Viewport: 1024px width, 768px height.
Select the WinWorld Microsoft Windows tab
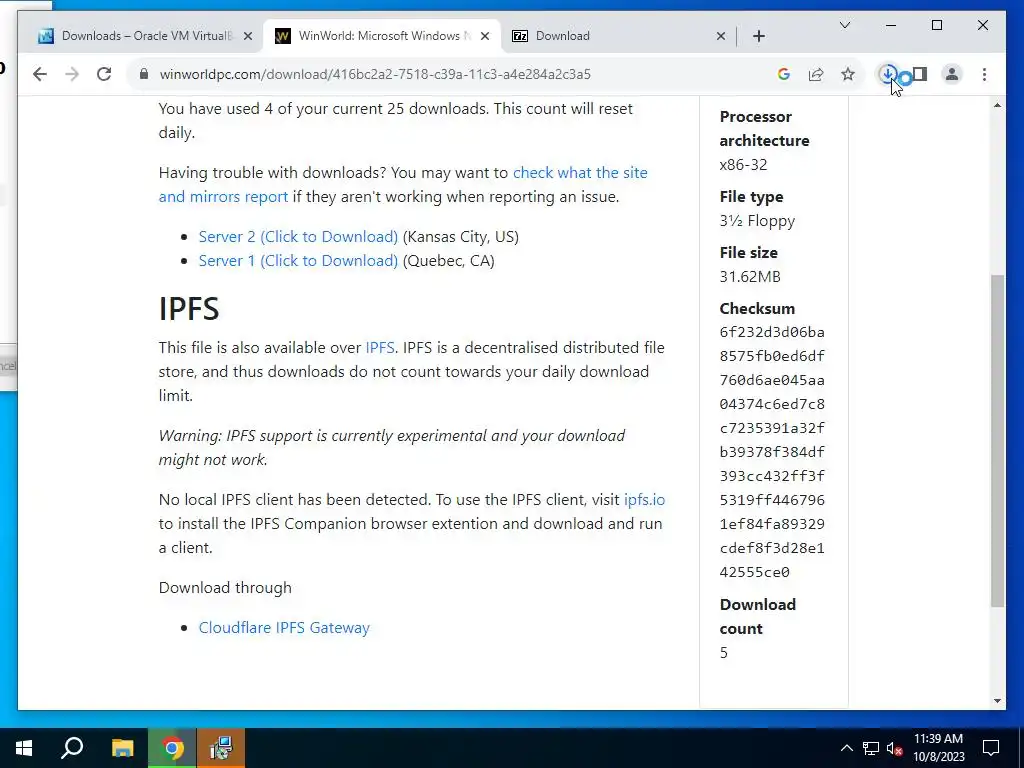pos(382,36)
